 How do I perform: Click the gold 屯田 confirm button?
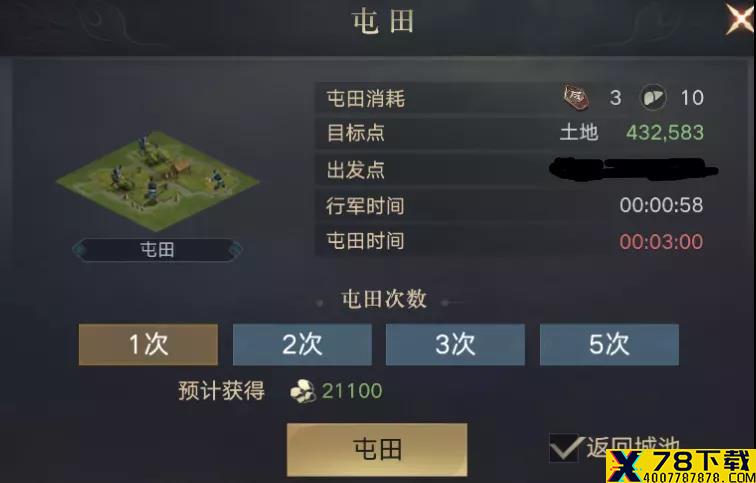tap(377, 449)
